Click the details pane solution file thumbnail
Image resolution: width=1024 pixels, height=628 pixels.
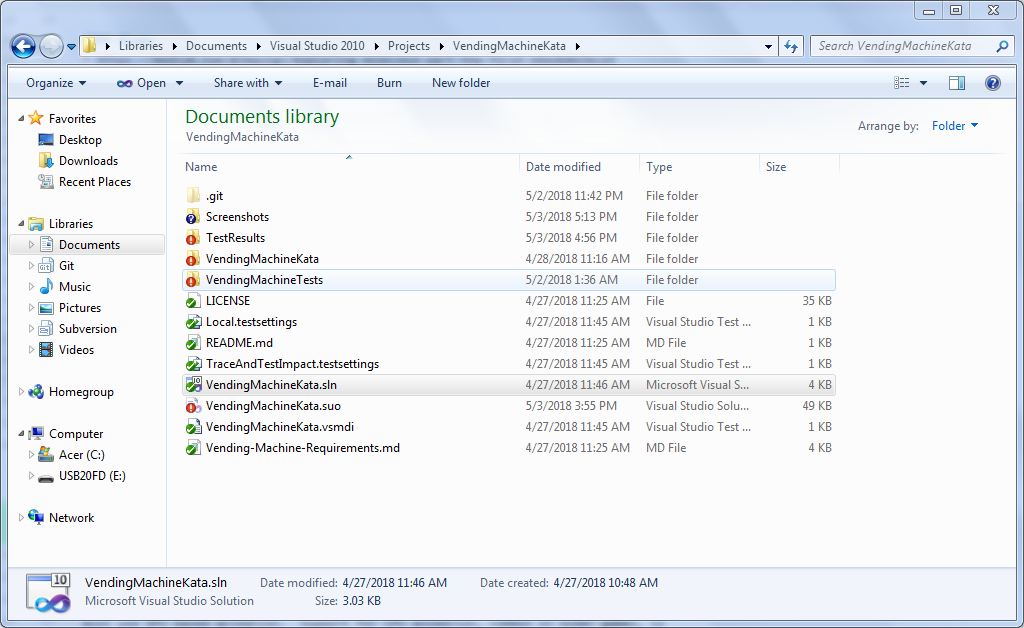(48, 592)
